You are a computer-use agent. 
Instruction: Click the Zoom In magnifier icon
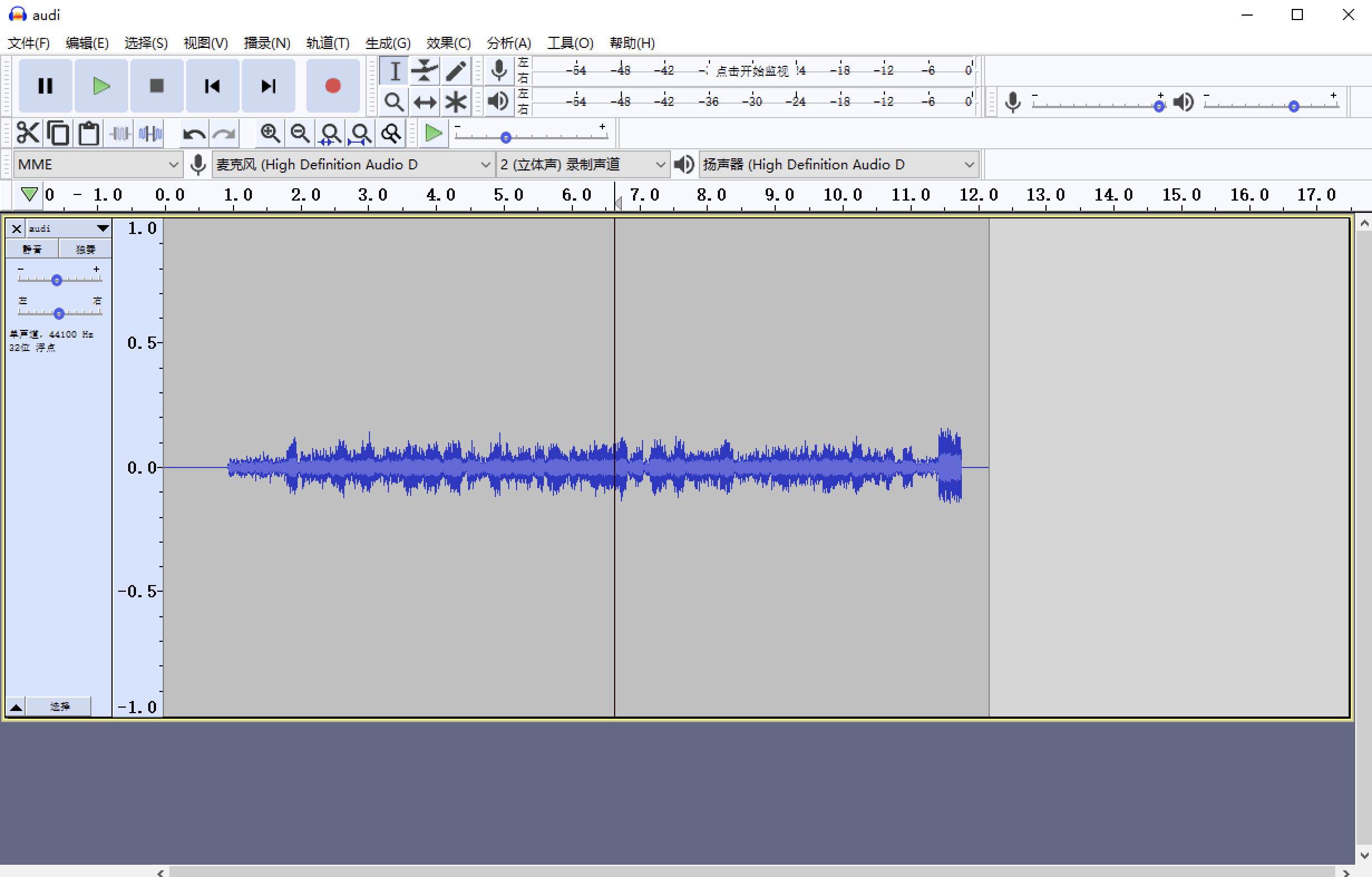(x=270, y=133)
